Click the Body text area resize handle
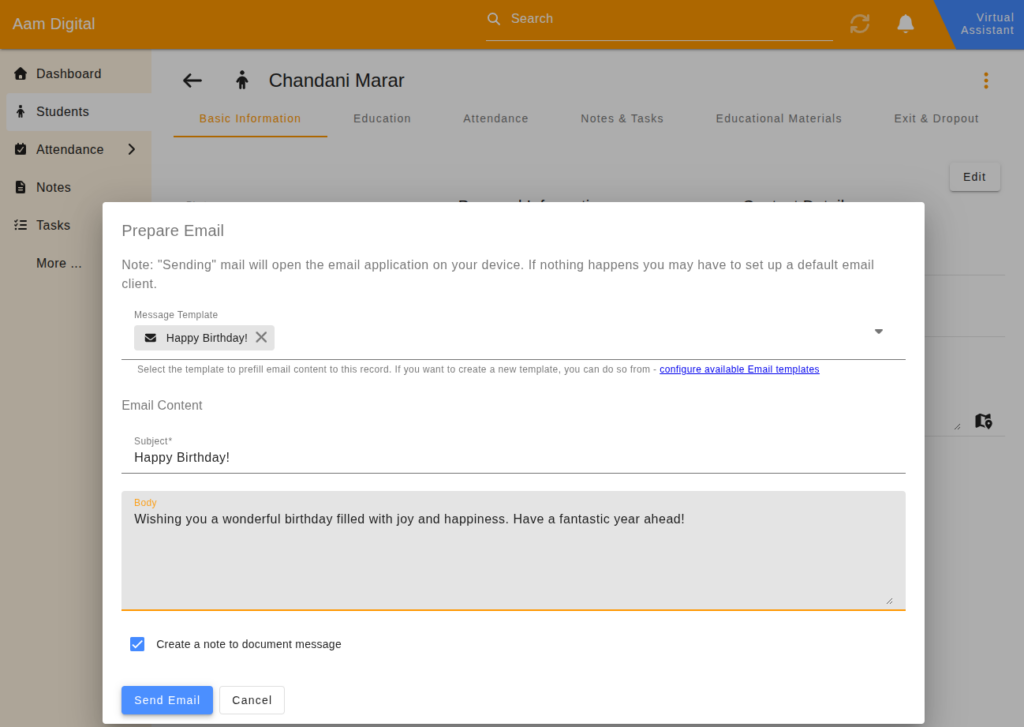This screenshot has height=727, width=1024. (889, 600)
